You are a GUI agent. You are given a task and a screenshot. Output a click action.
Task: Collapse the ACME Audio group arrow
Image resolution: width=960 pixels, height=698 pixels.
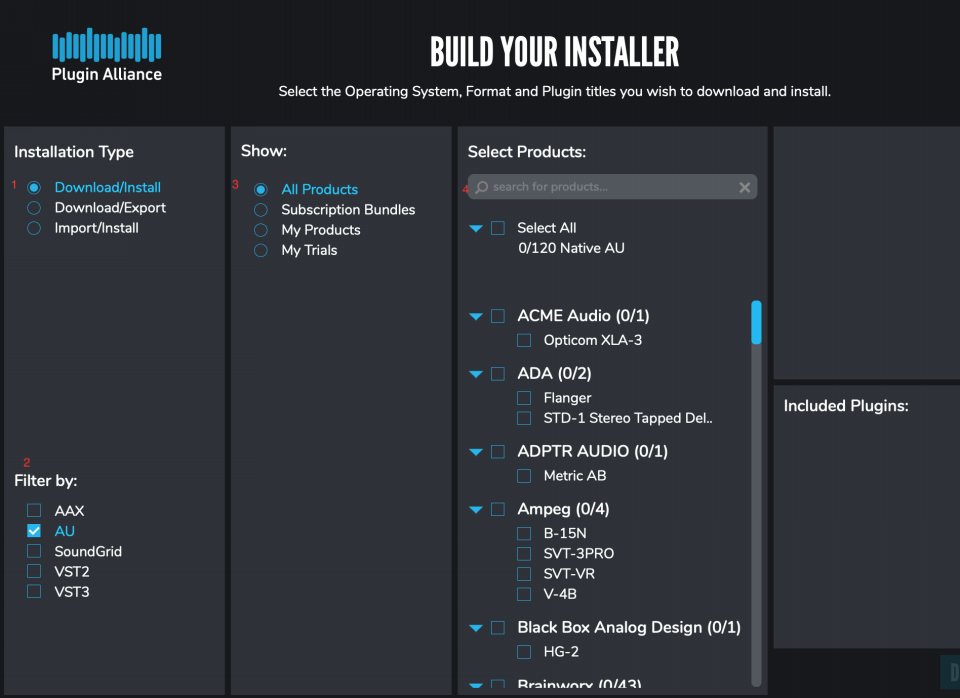coord(476,317)
